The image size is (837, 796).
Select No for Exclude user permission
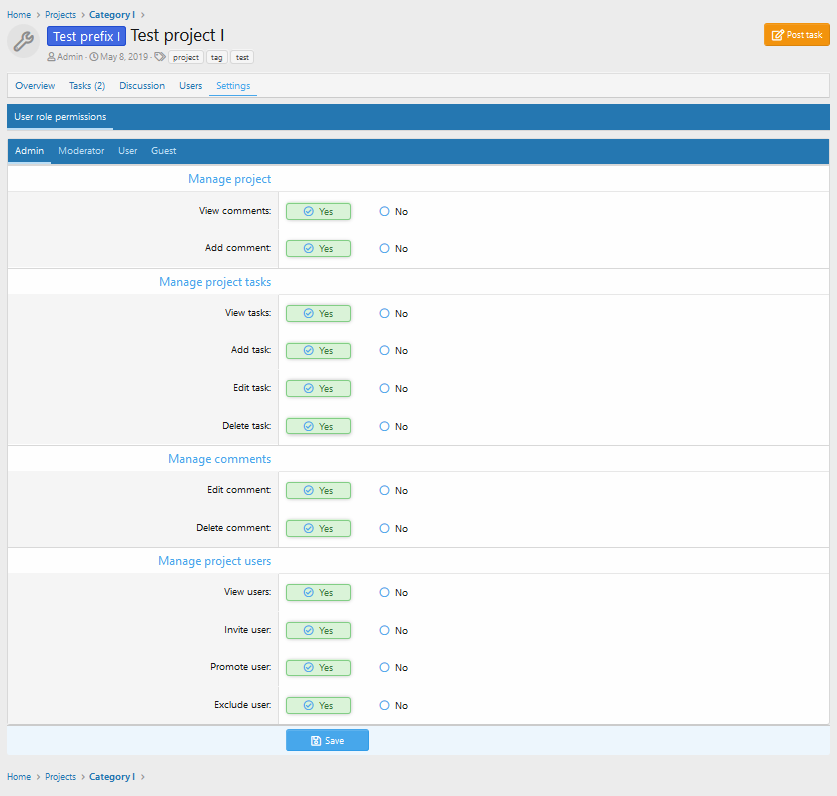(x=384, y=705)
